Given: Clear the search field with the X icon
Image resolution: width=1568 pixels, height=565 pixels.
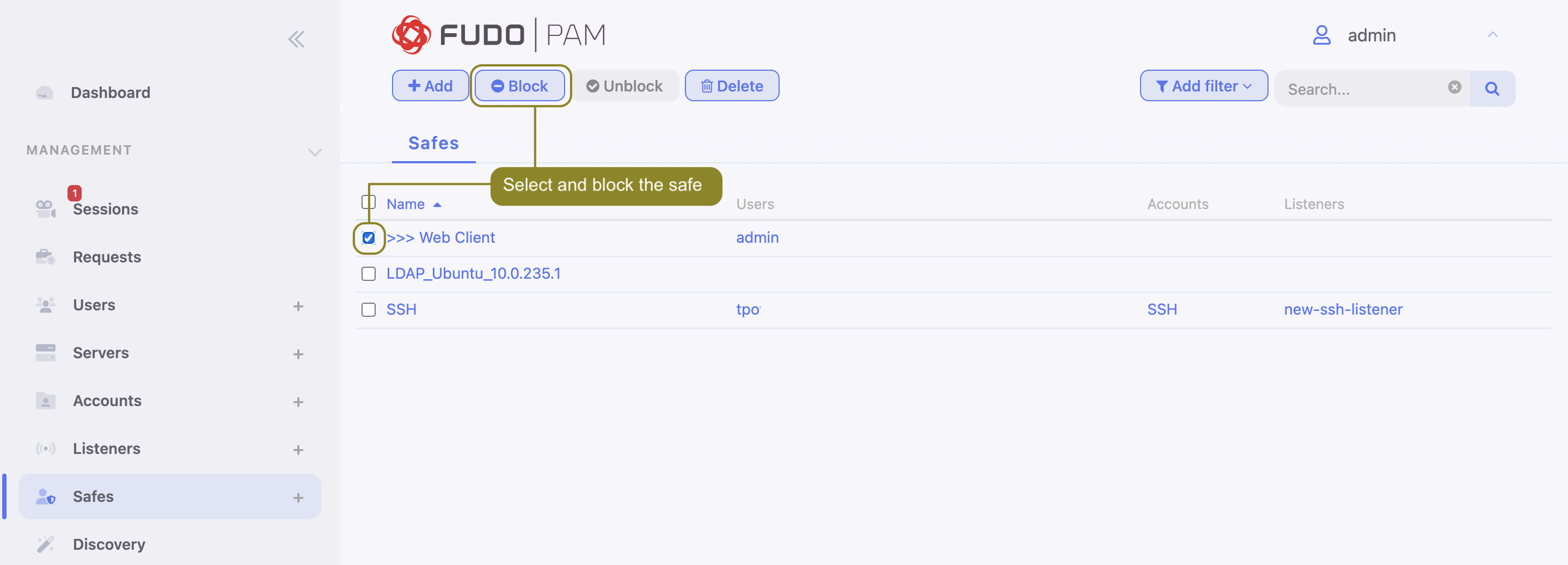Looking at the screenshot, I should click(1455, 88).
